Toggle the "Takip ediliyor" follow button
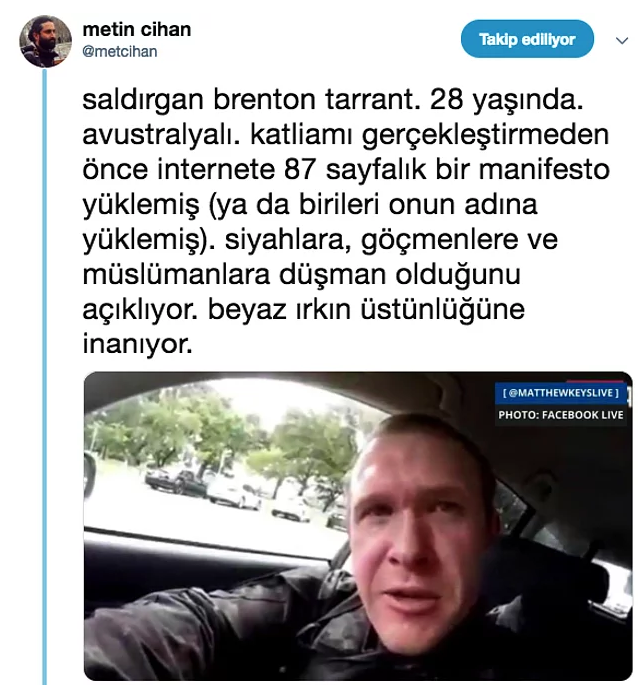Image resolution: width=642 pixels, height=685 pixels. tap(527, 39)
